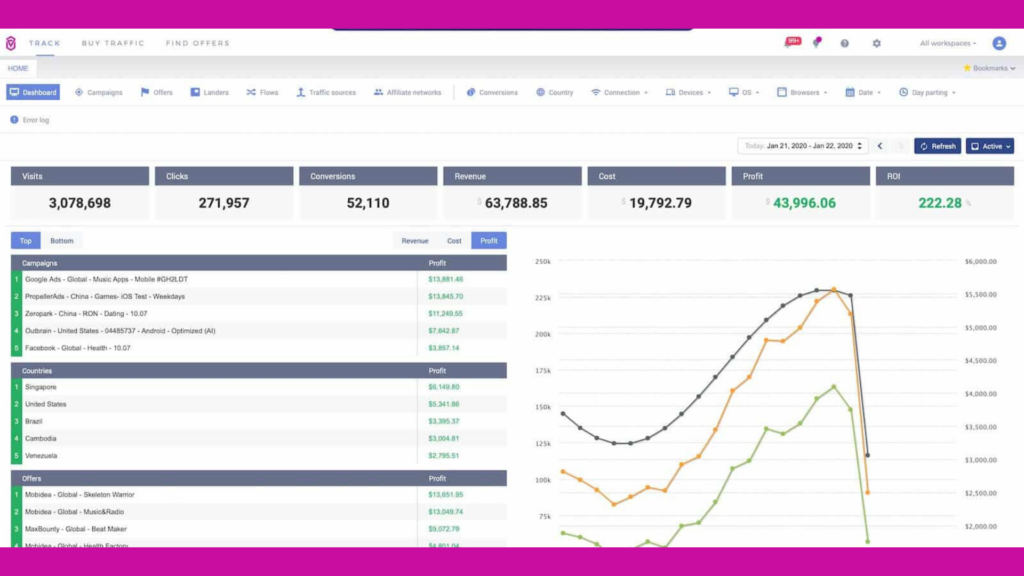Click the Outbrain United States Android campaign

259,331
